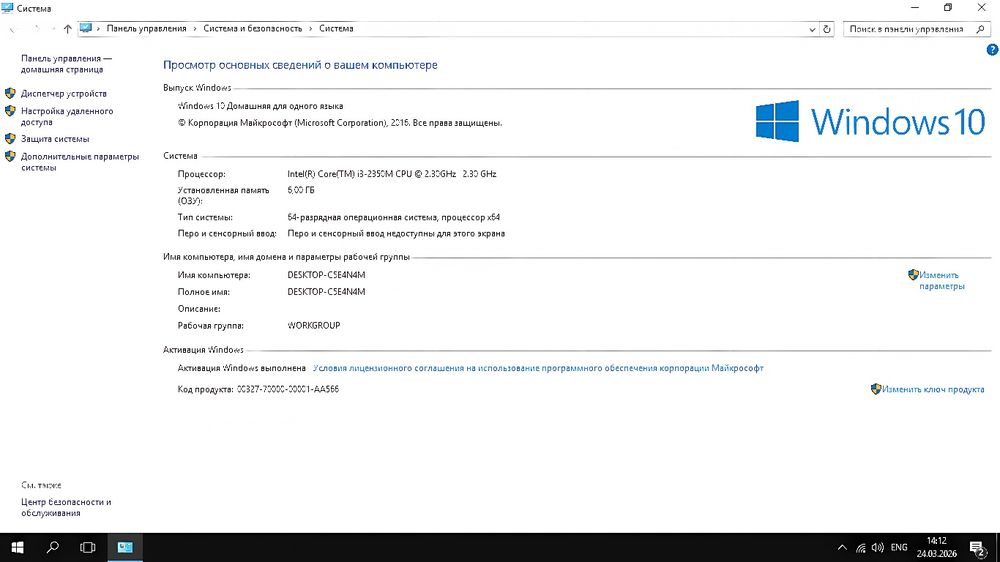The image size is (1000, 562).
Task: Open the address bar history dropdown
Action: pyautogui.click(x=812, y=29)
